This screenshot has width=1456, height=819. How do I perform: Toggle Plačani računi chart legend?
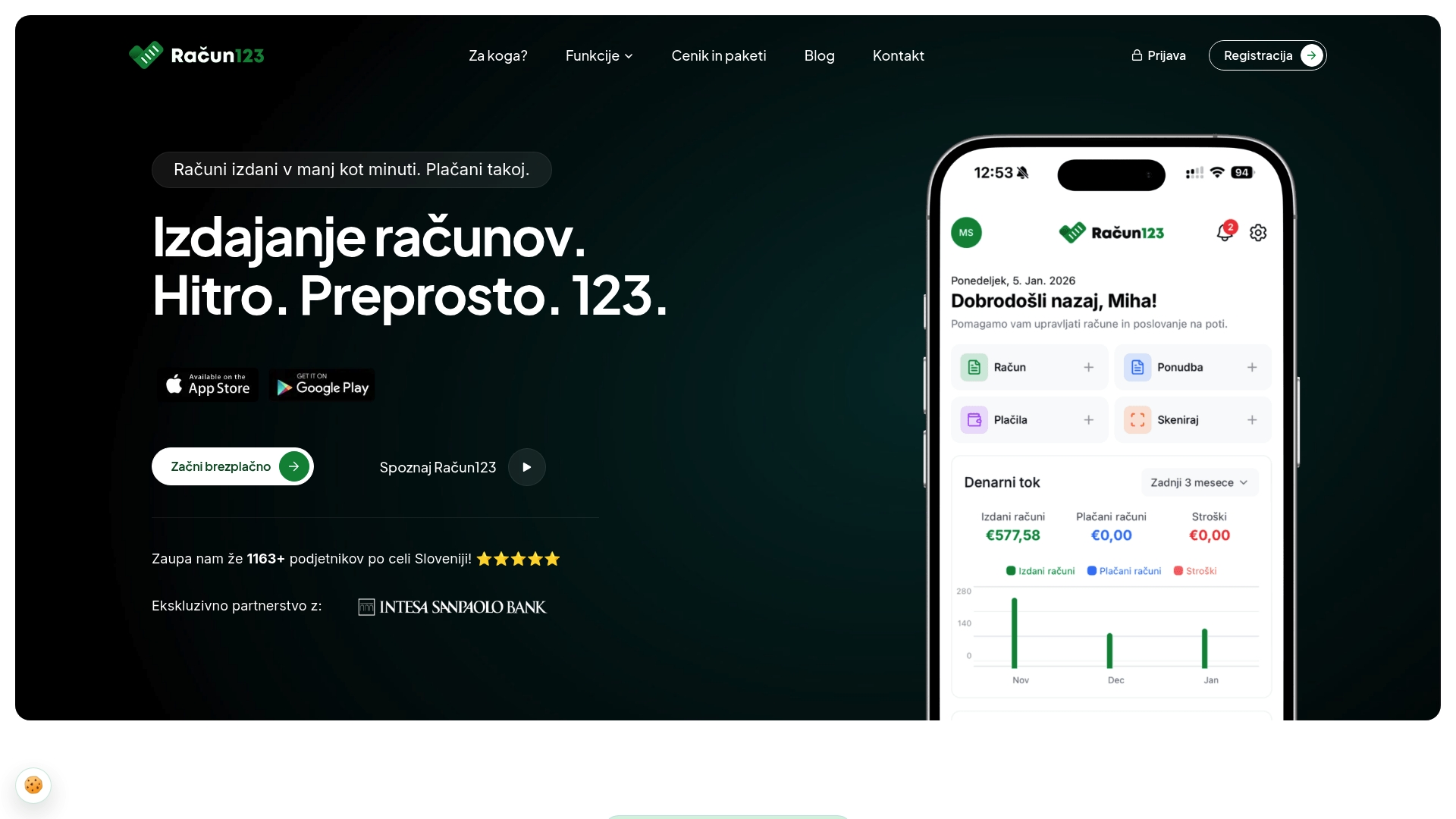tap(1124, 571)
